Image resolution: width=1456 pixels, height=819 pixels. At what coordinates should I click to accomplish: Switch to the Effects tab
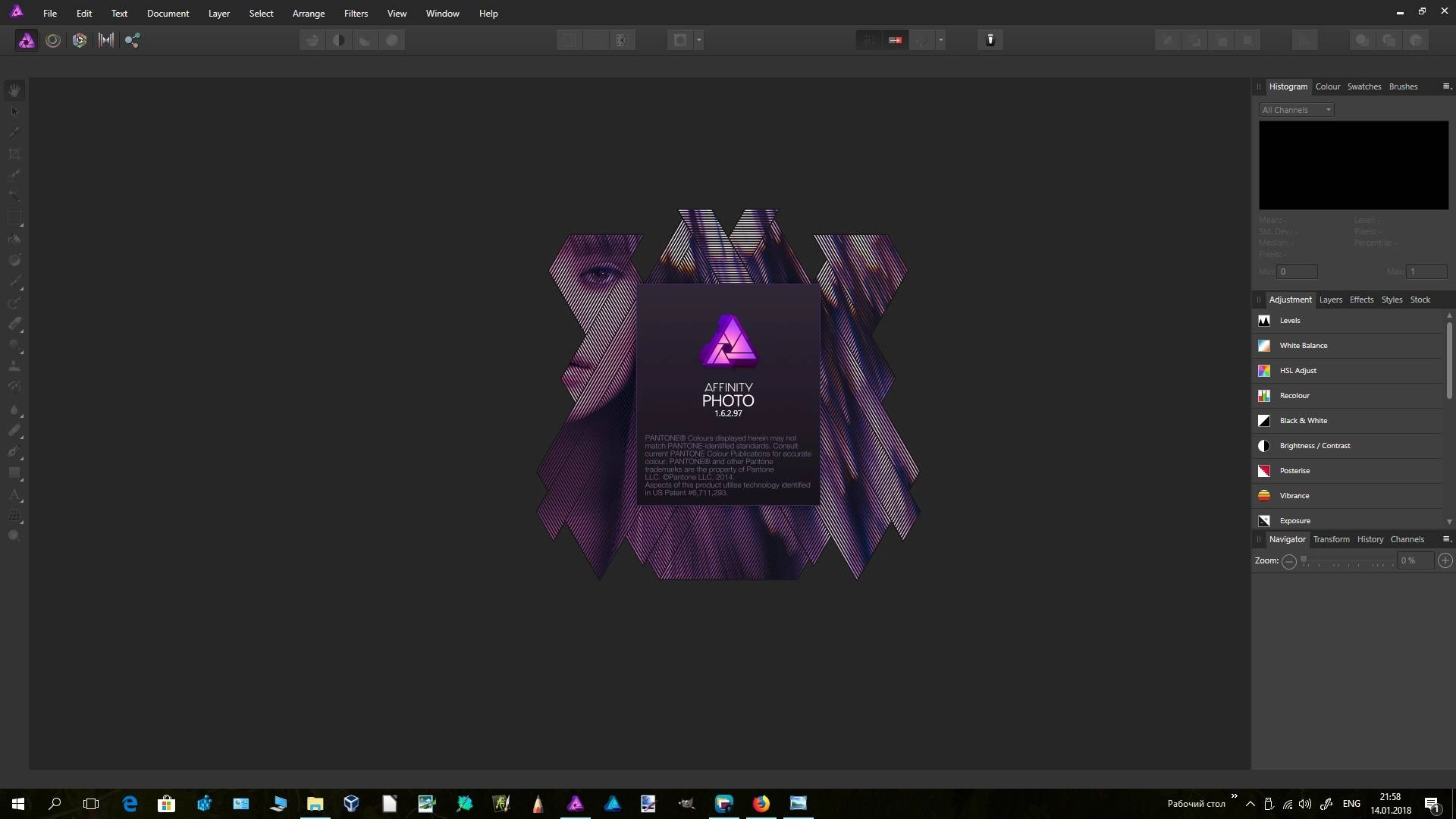pos(1361,300)
